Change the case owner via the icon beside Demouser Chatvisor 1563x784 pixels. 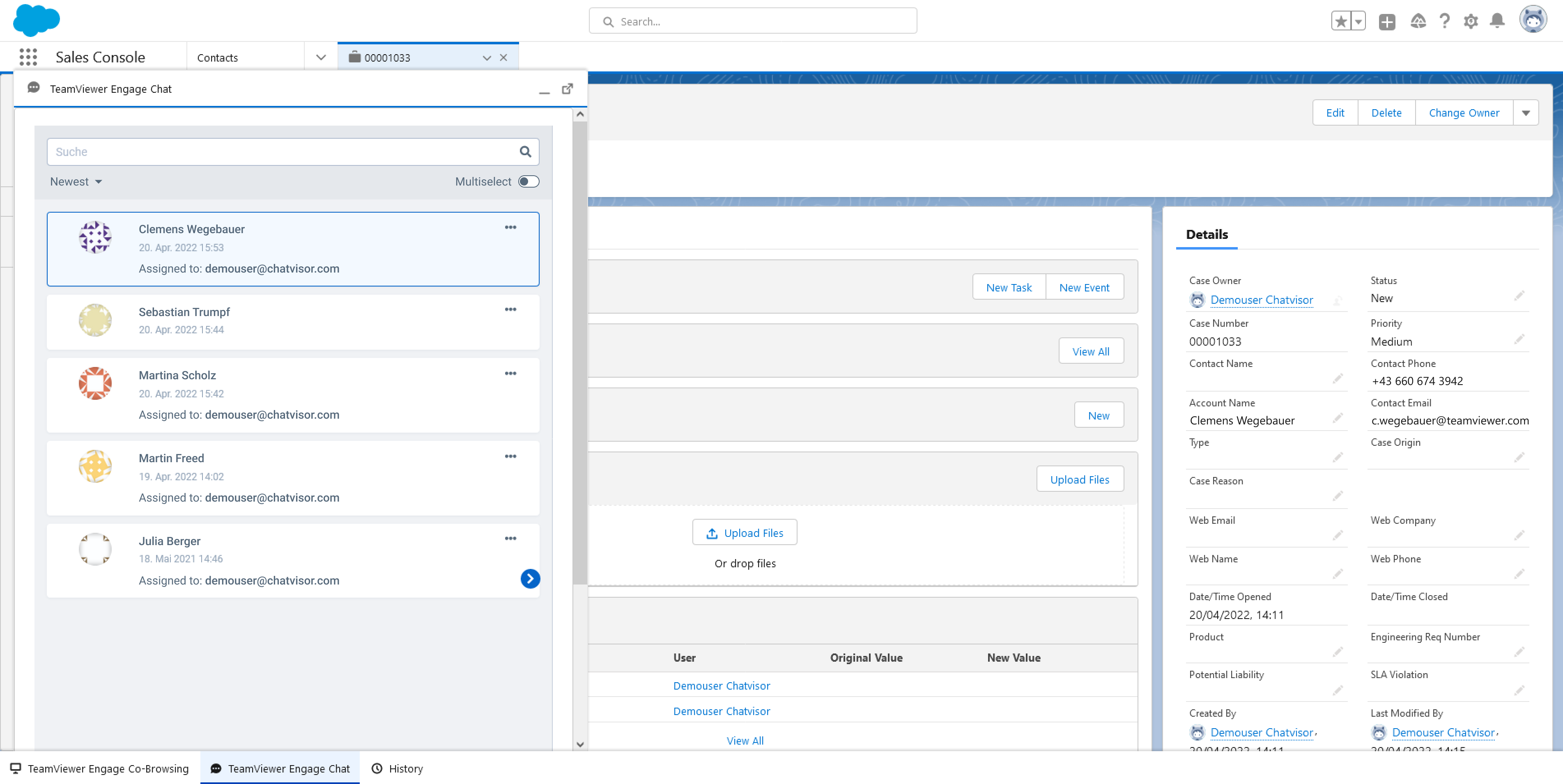(x=1337, y=300)
